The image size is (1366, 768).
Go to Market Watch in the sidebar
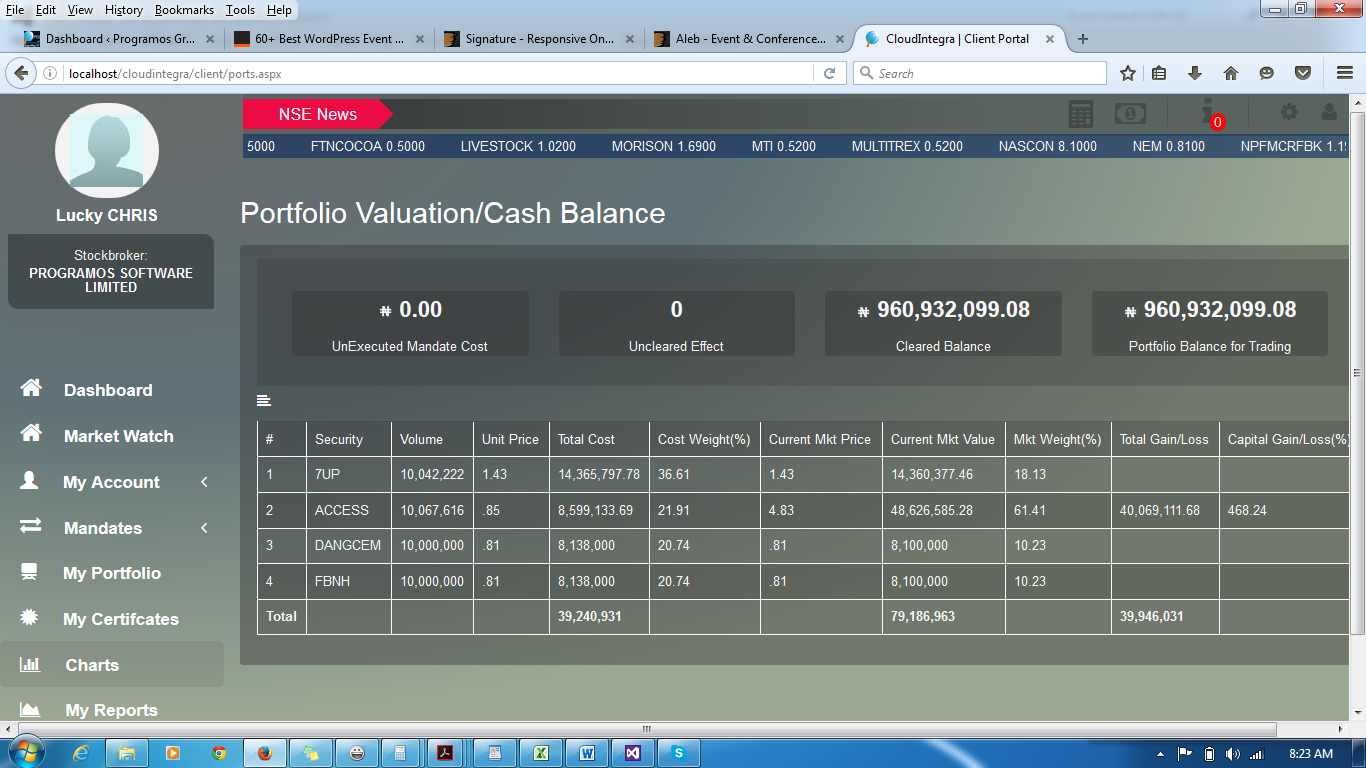coord(118,436)
